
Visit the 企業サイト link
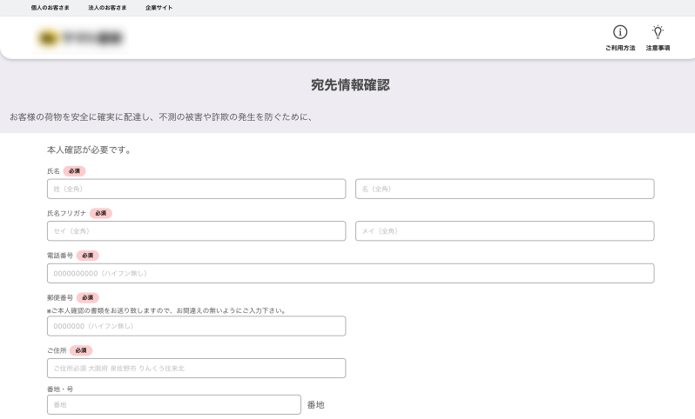[x=158, y=8]
